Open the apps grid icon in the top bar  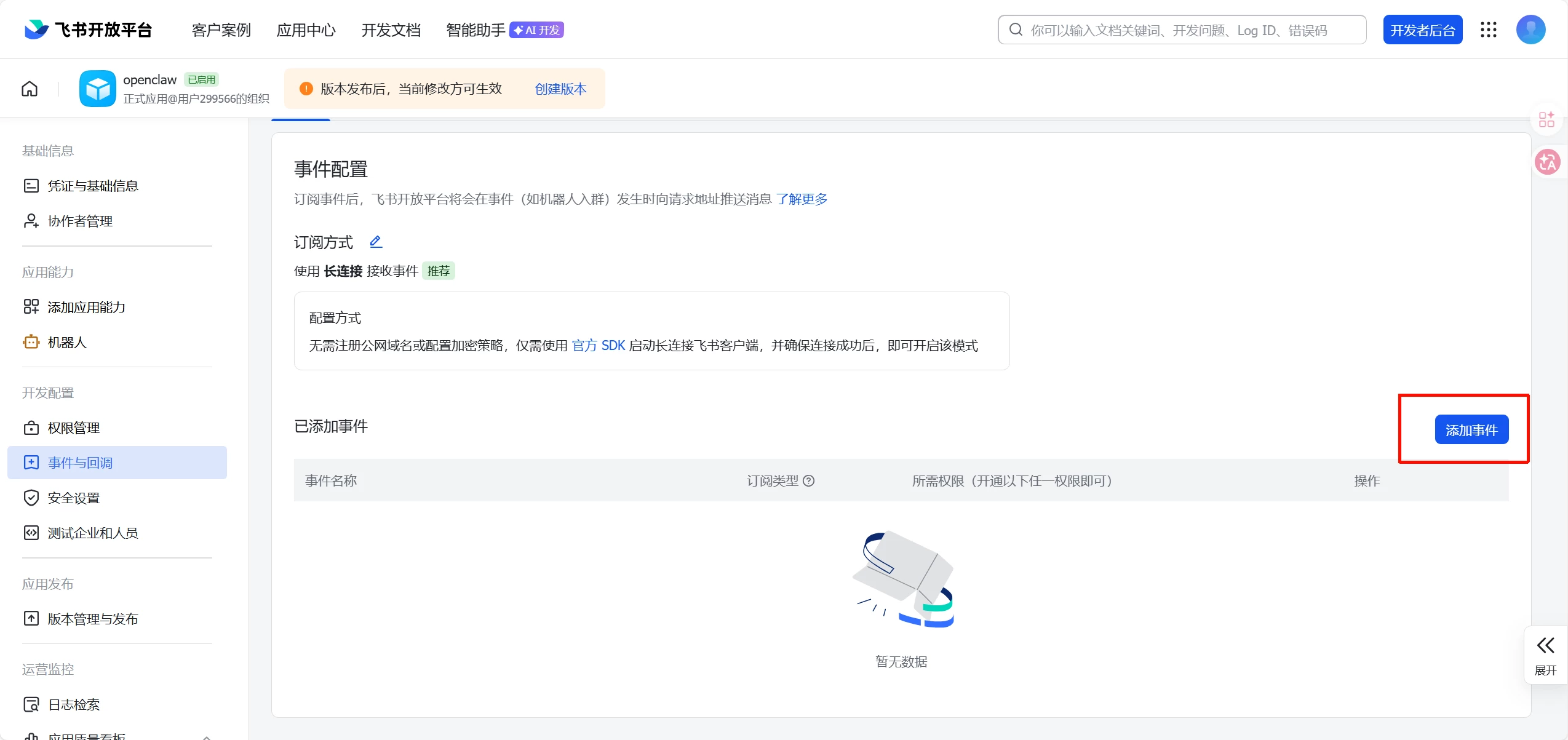1489,30
